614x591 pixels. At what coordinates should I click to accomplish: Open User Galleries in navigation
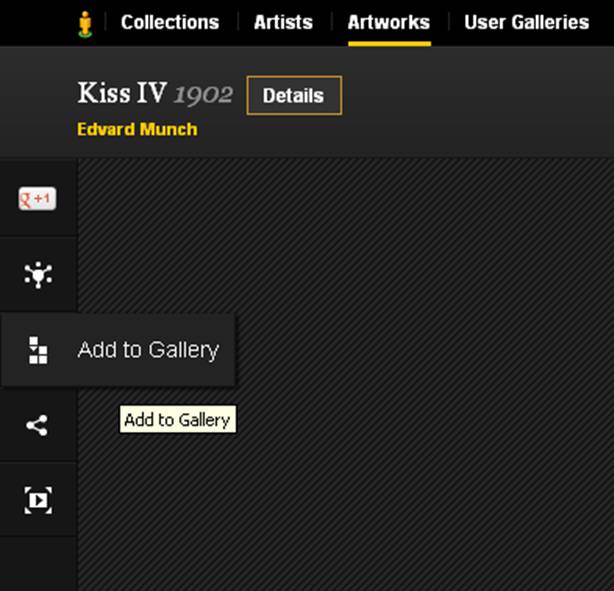(x=527, y=22)
